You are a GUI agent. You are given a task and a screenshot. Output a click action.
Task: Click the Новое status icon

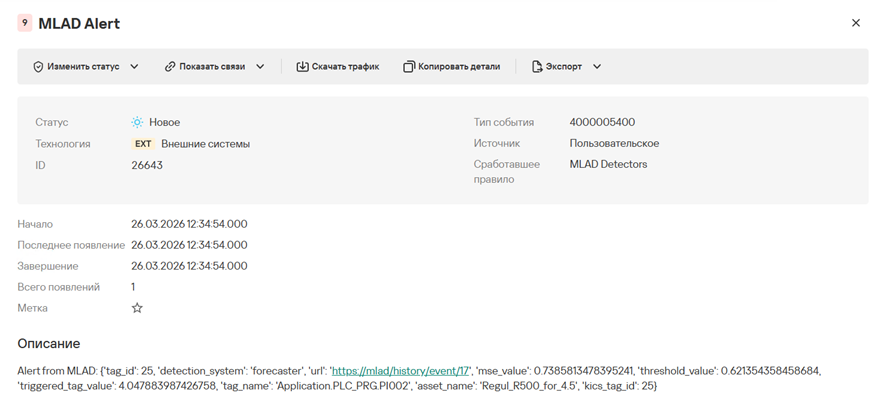coord(138,122)
